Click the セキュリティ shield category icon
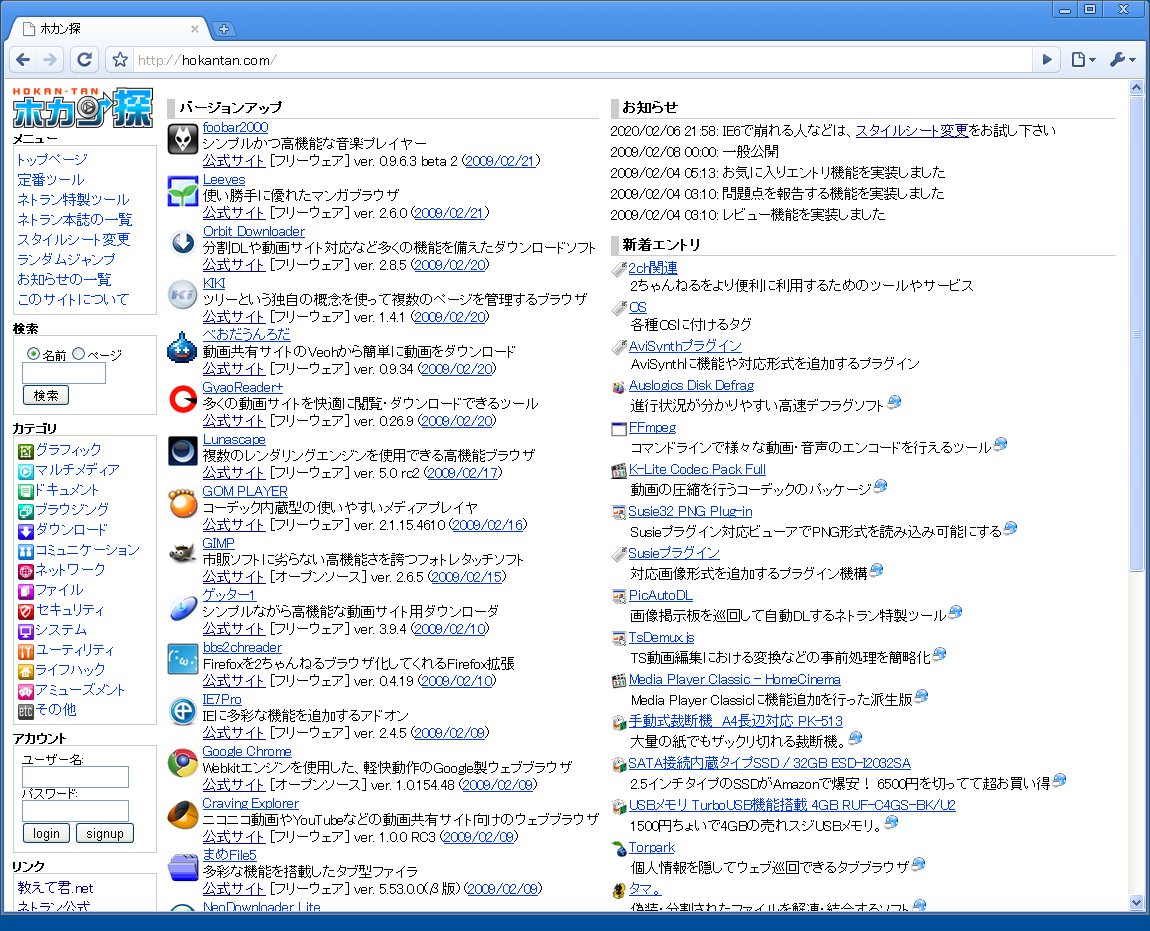The image size is (1150, 931). point(26,611)
